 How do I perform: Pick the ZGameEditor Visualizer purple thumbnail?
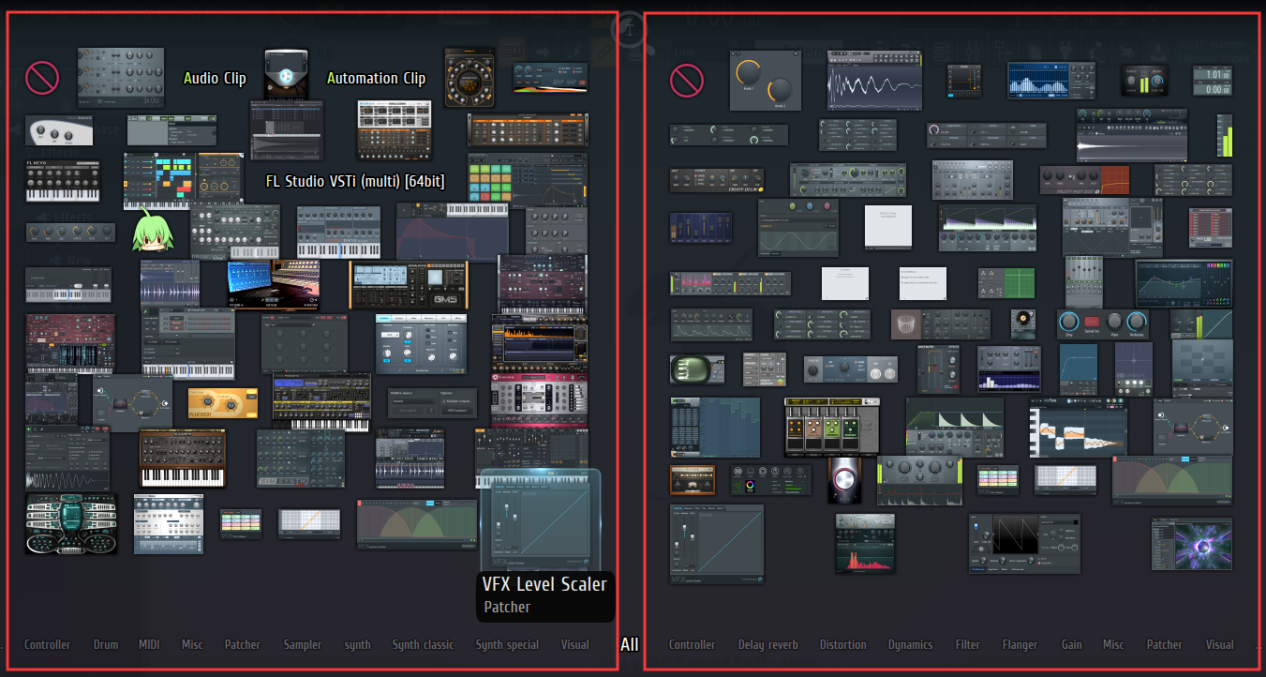(x=1191, y=543)
